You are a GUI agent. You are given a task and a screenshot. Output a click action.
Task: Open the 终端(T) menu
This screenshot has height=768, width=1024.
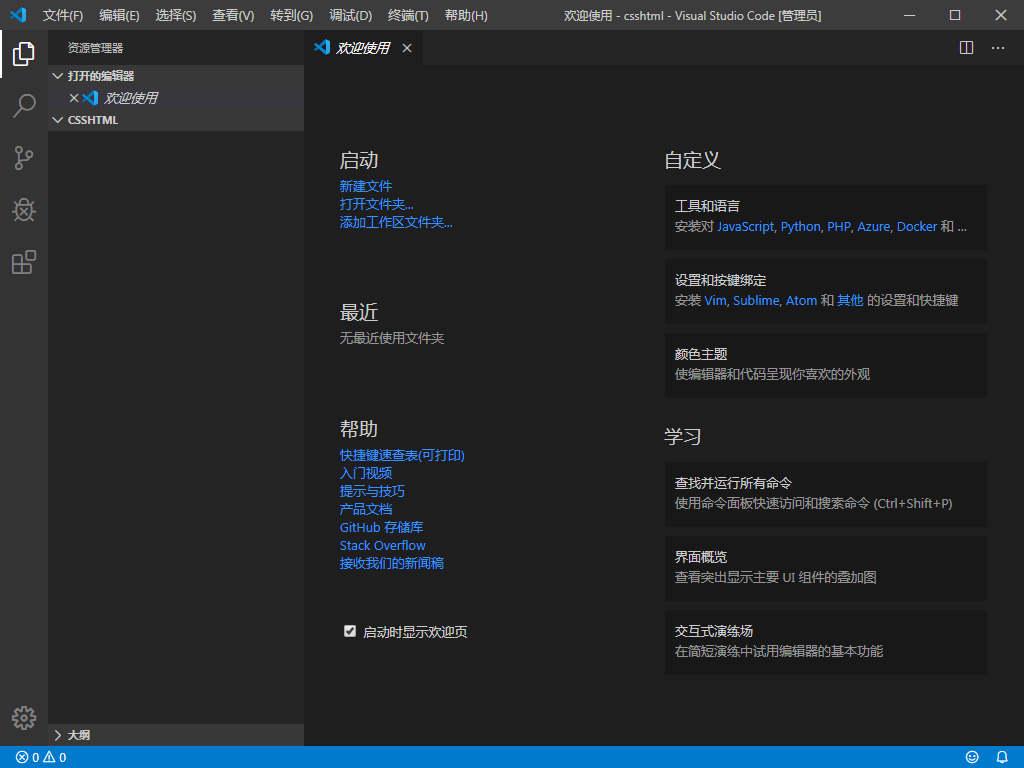pos(408,16)
